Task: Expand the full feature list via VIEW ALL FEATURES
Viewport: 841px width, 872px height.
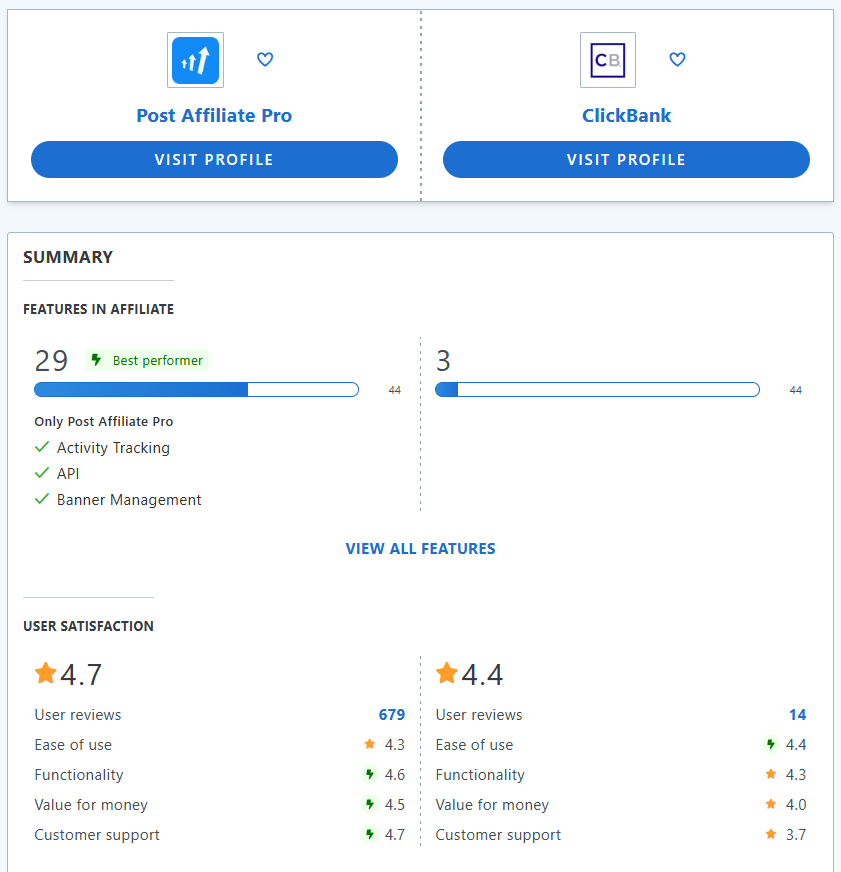Action: [x=420, y=548]
